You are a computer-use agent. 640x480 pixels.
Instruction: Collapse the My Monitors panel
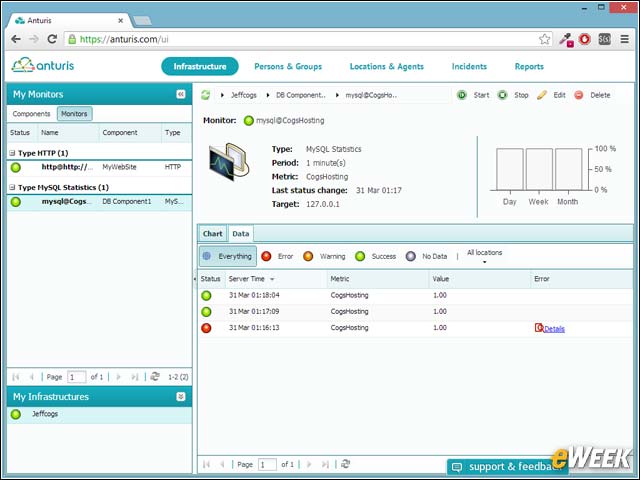[181, 94]
